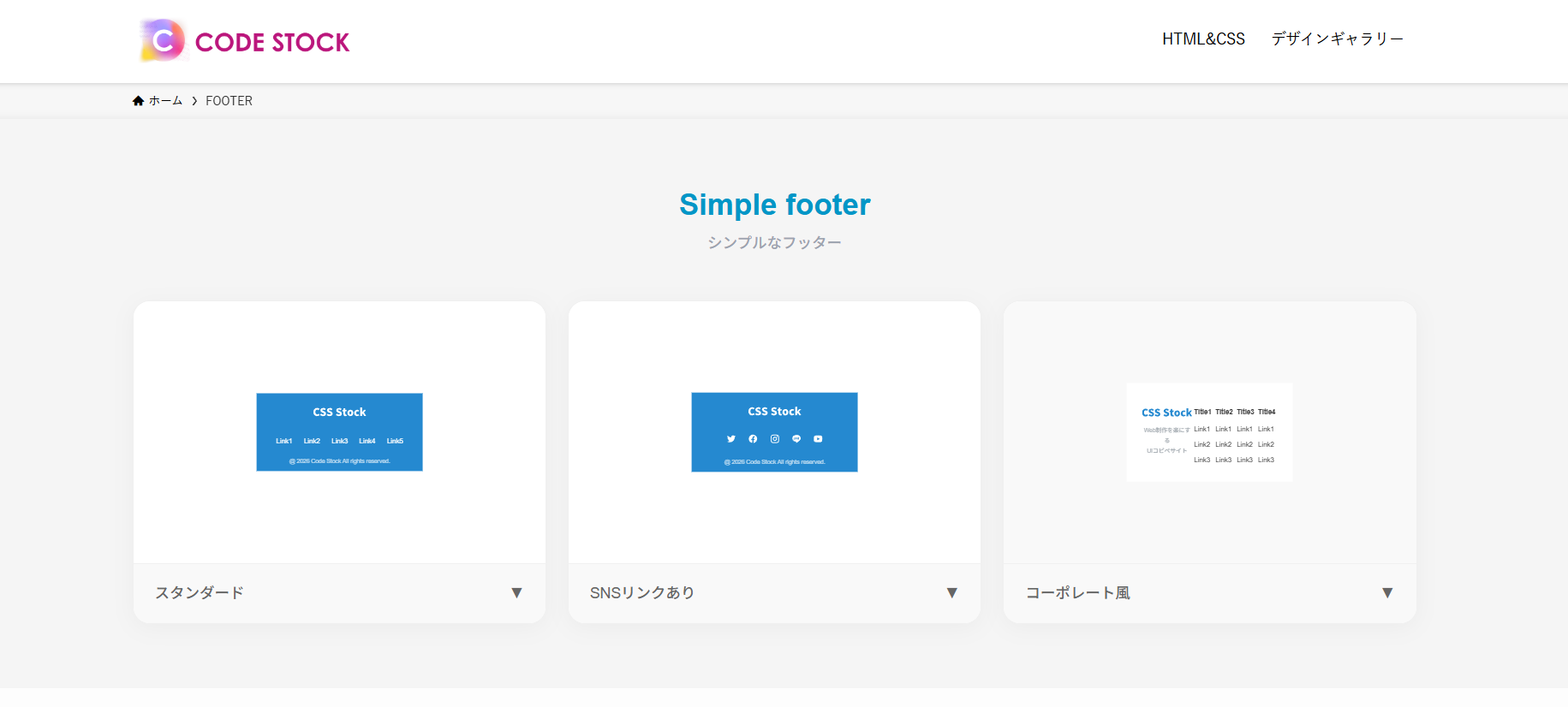Screen dimensions: 1568x707
Task: Click copyright text in SNS footer preview
Action: [x=774, y=461]
